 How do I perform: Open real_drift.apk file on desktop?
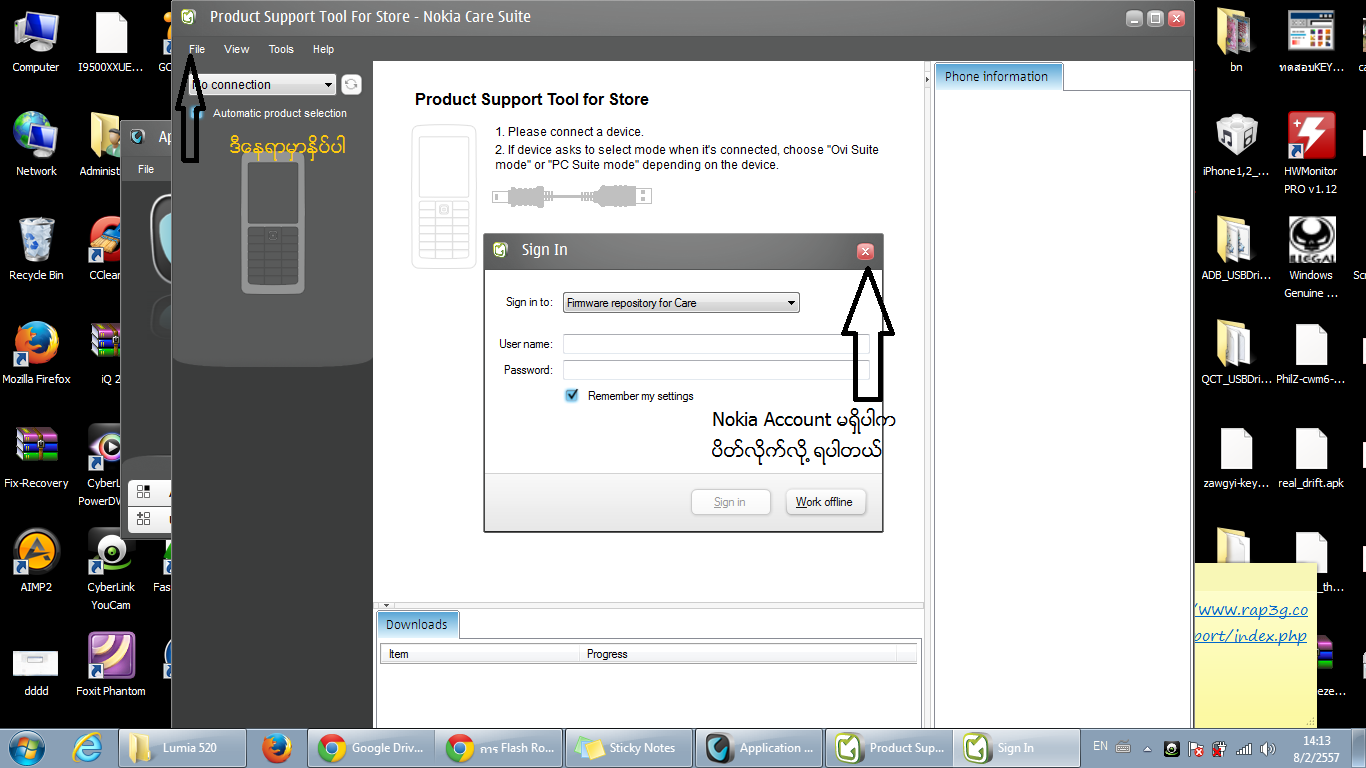[1310, 457]
